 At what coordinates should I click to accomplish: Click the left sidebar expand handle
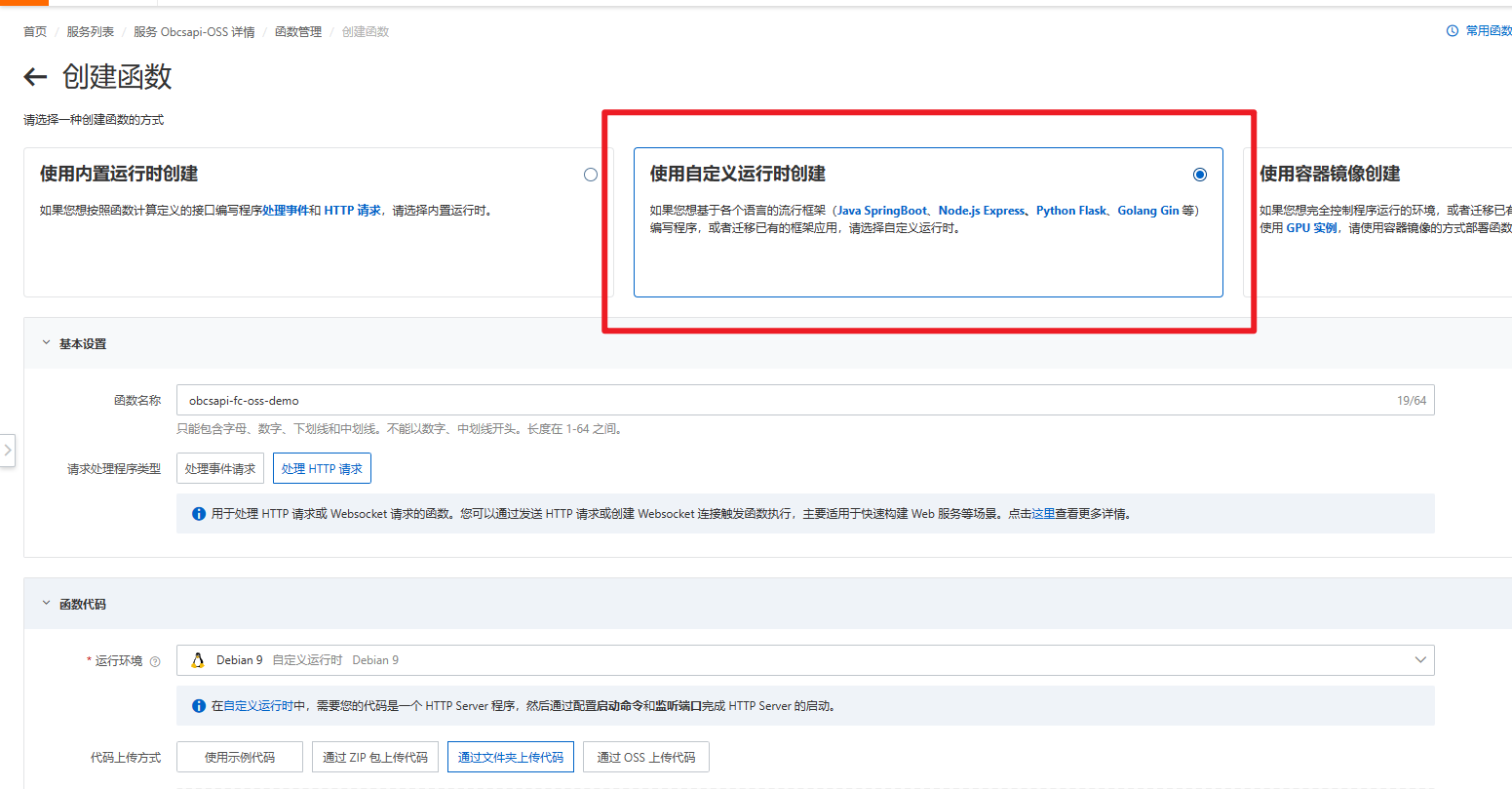(x=7, y=451)
